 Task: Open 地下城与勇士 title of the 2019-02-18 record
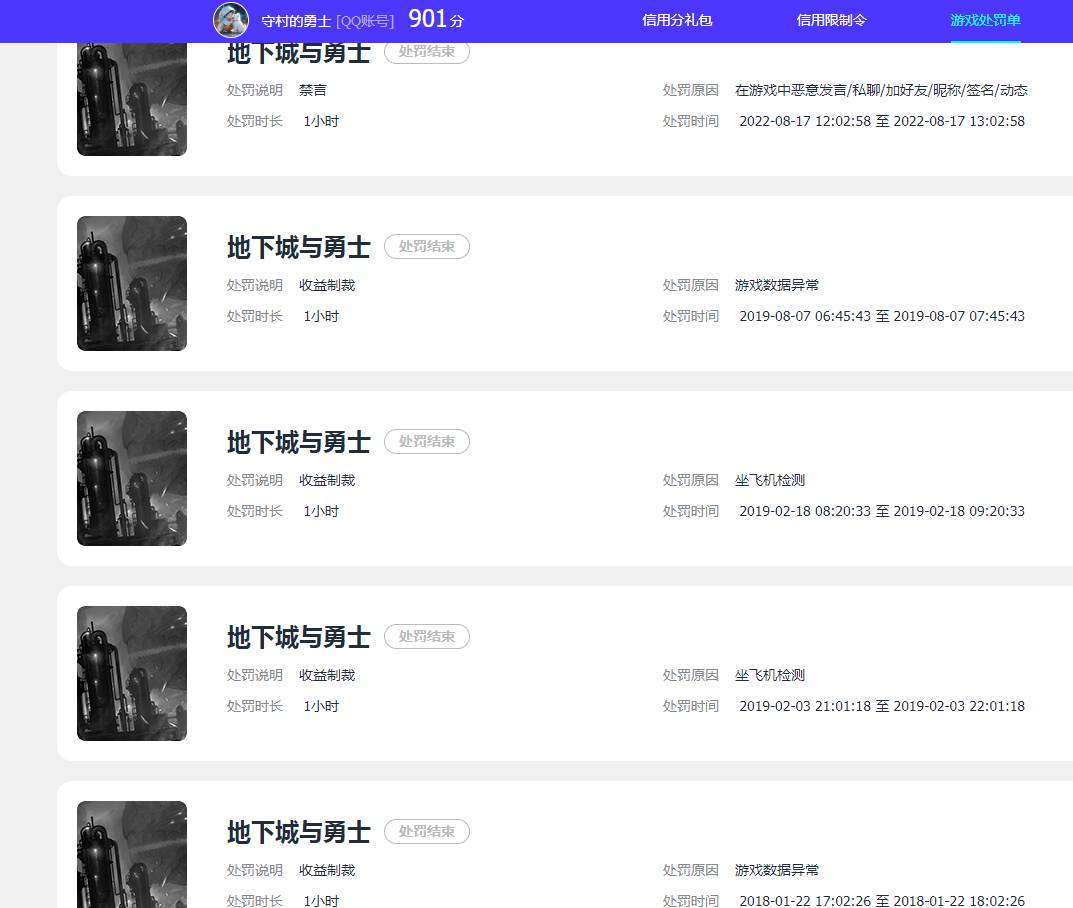coord(298,442)
